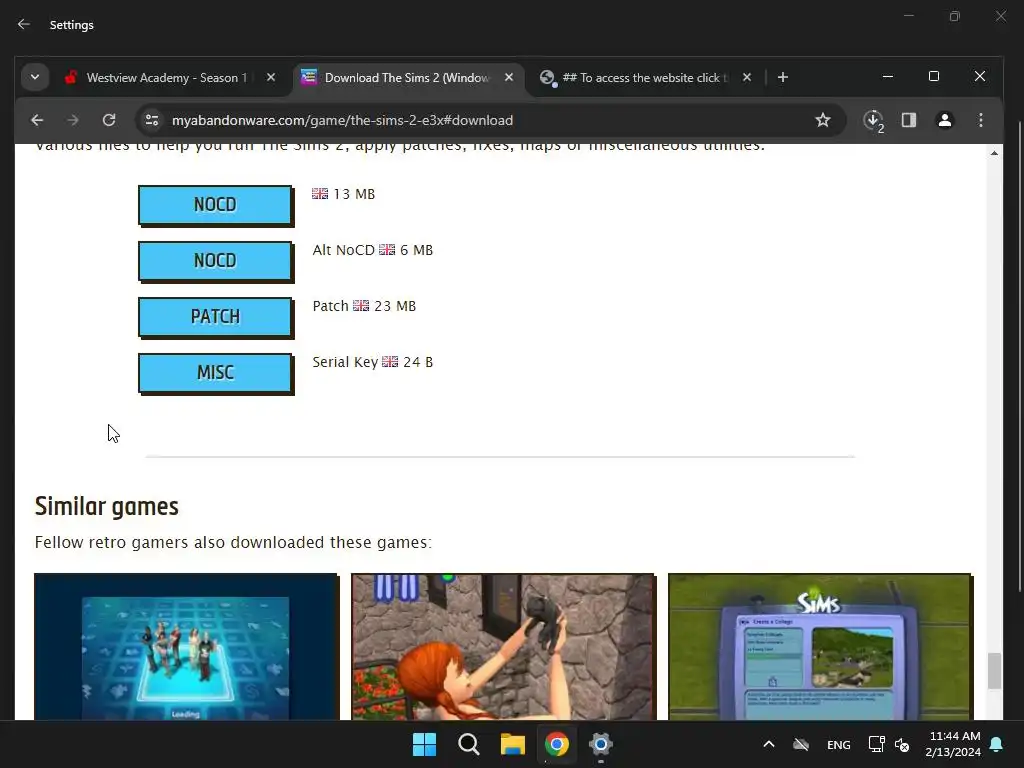Open the Settings app from the taskbar

pyautogui.click(x=601, y=744)
